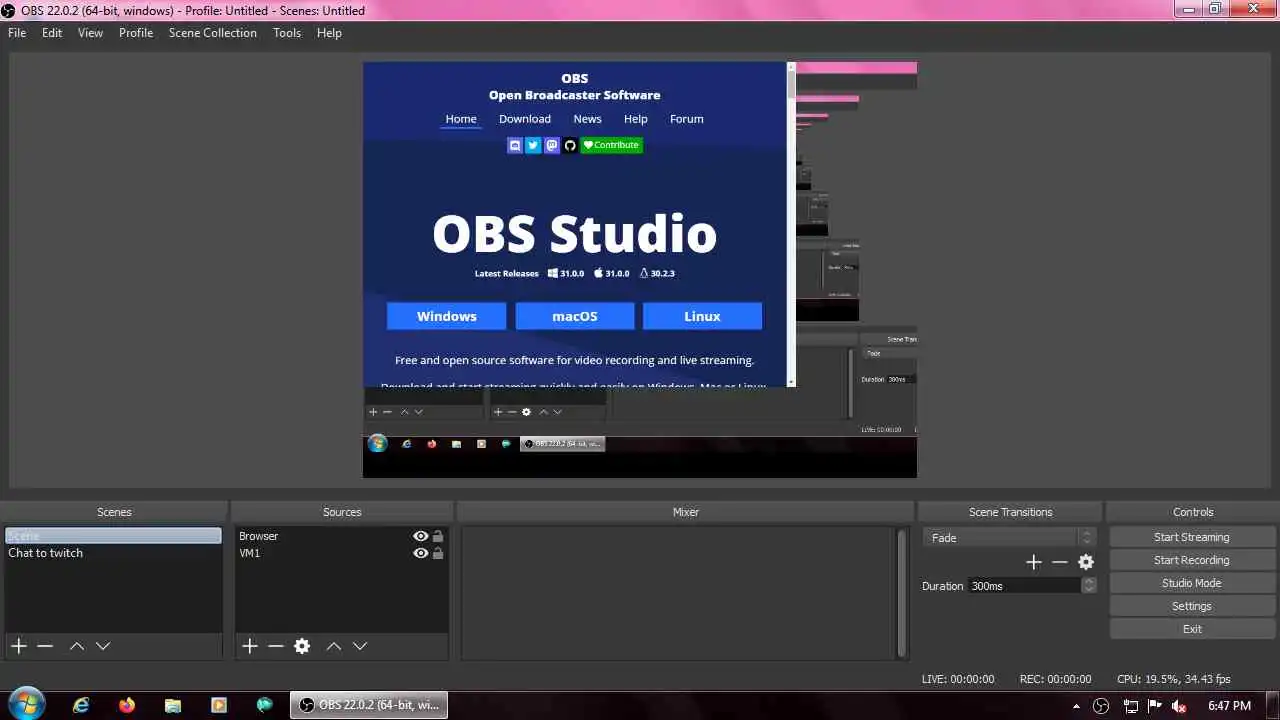Show hidden tray icons arrow

(1077, 706)
